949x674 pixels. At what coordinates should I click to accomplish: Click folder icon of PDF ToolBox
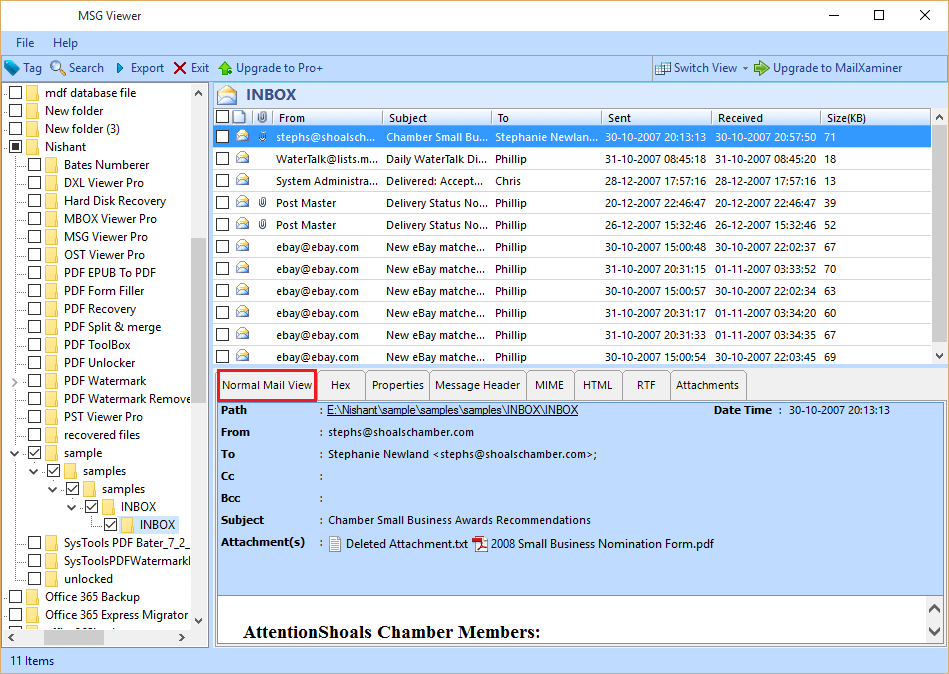(x=52, y=345)
